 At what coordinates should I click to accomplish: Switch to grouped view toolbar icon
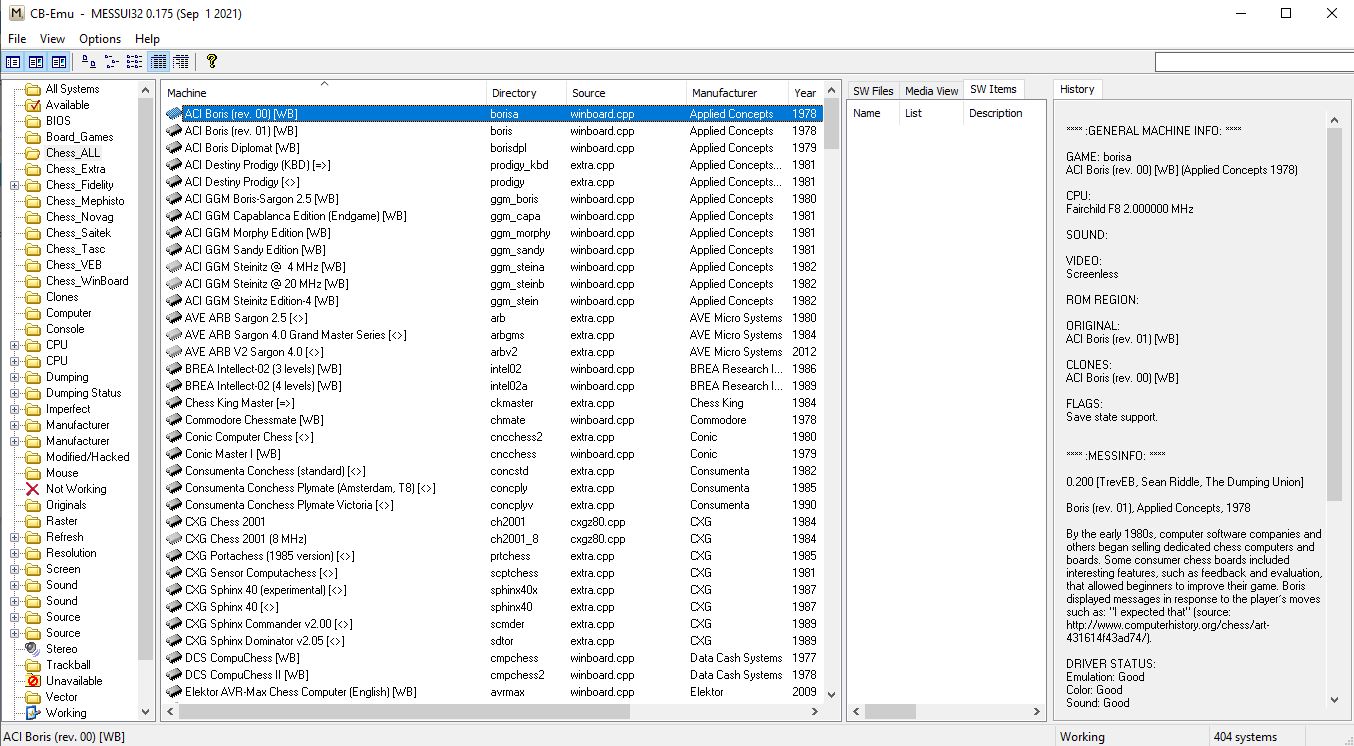tap(181, 62)
